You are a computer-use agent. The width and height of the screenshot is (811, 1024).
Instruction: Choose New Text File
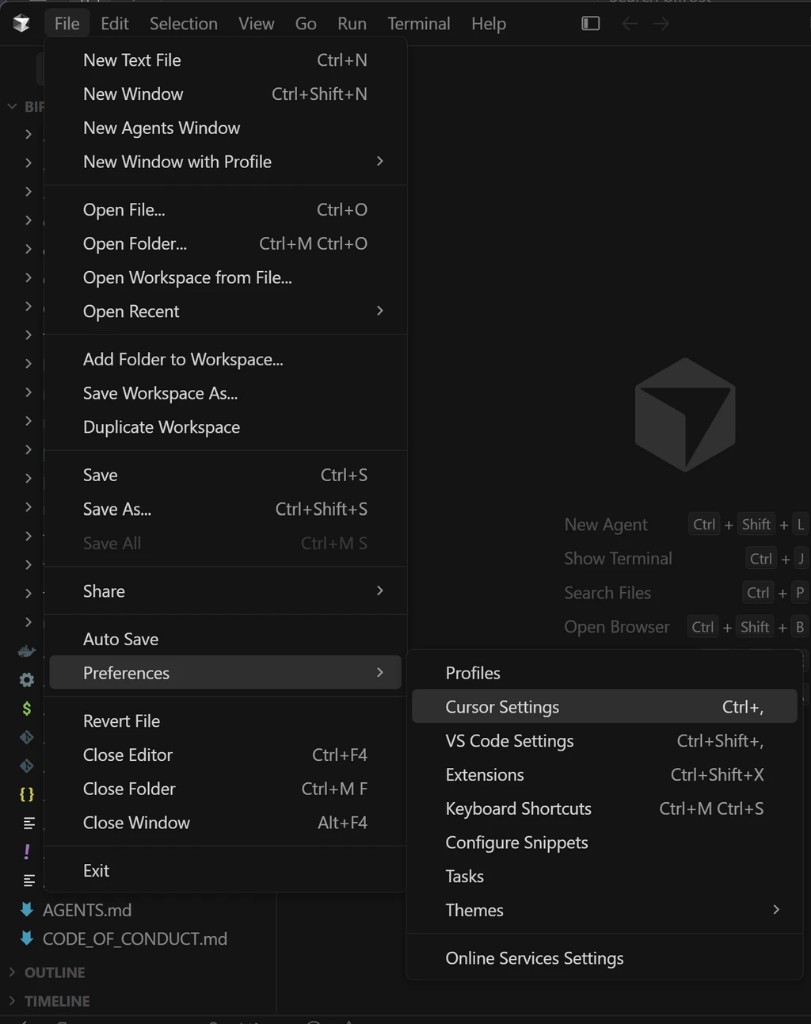[x=225, y=60]
